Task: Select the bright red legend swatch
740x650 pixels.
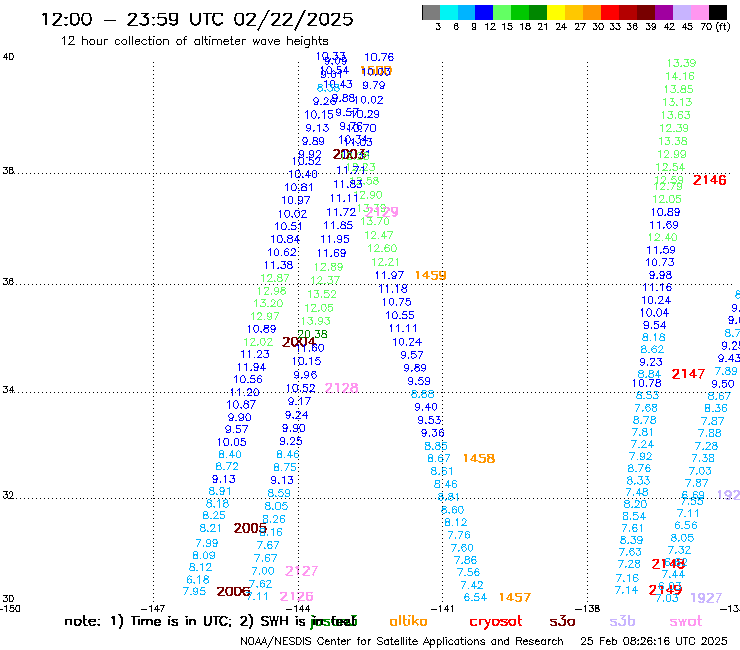Action: coord(610,12)
